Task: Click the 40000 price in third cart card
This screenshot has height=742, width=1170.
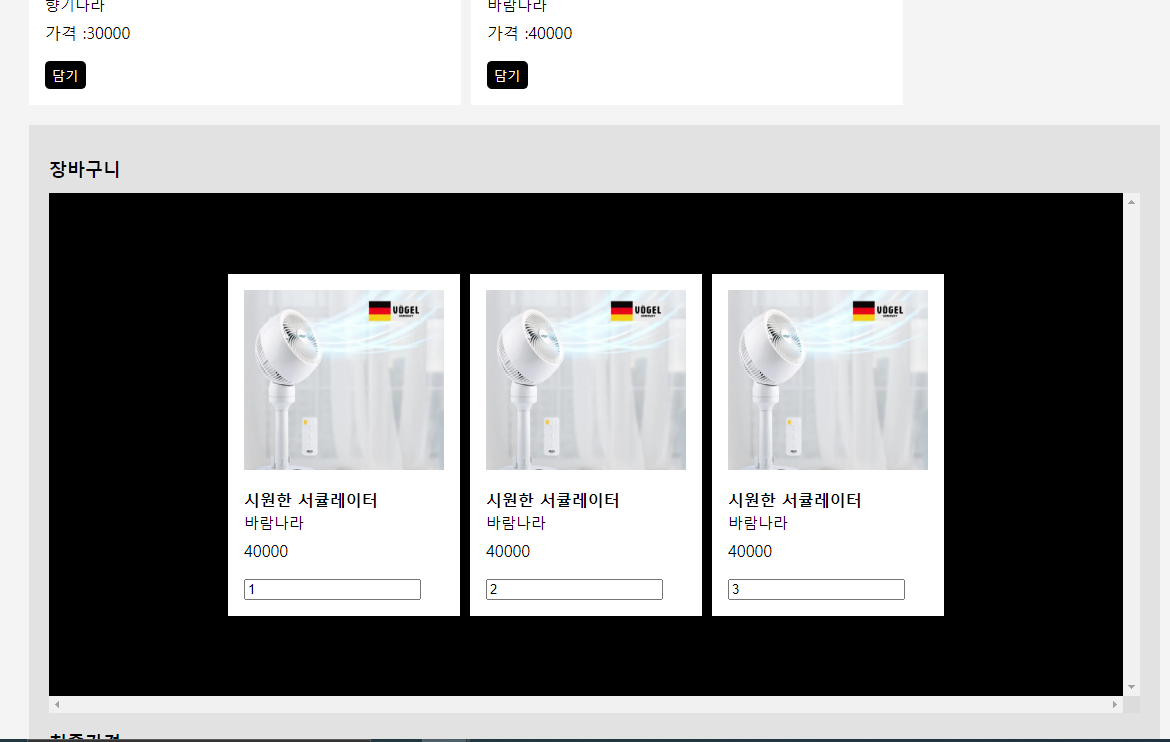Action: [750, 552]
